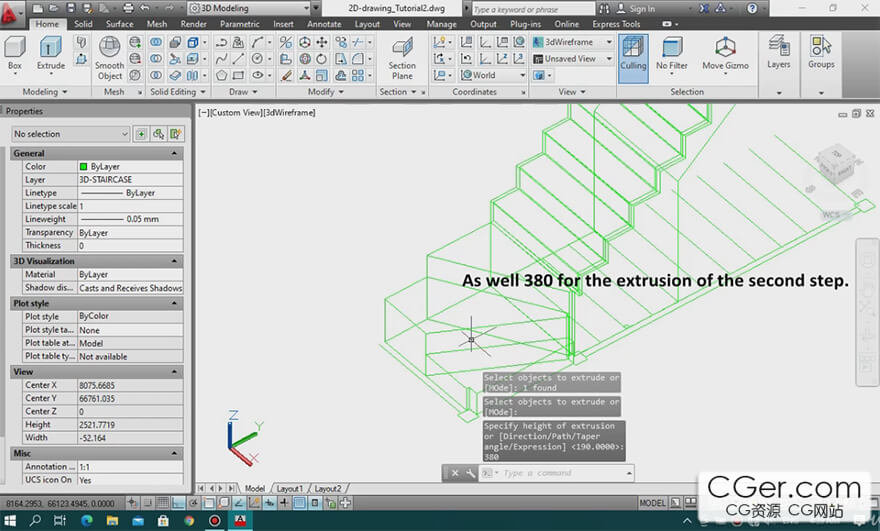Image resolution: width=880 pixels, height=531 pixels.
Task: Click the customize wrench icon in command line
Action: point(470,473)
